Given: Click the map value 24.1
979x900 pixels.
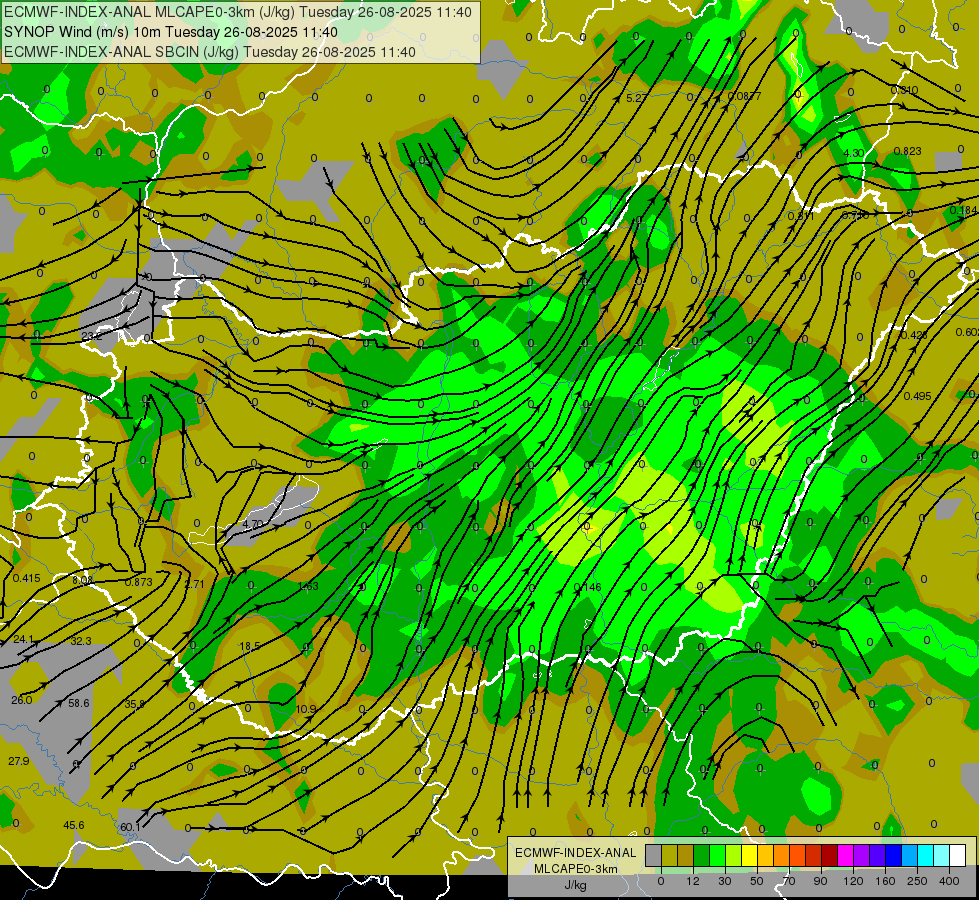Looking at the screenshot, I should pos(23,640).
